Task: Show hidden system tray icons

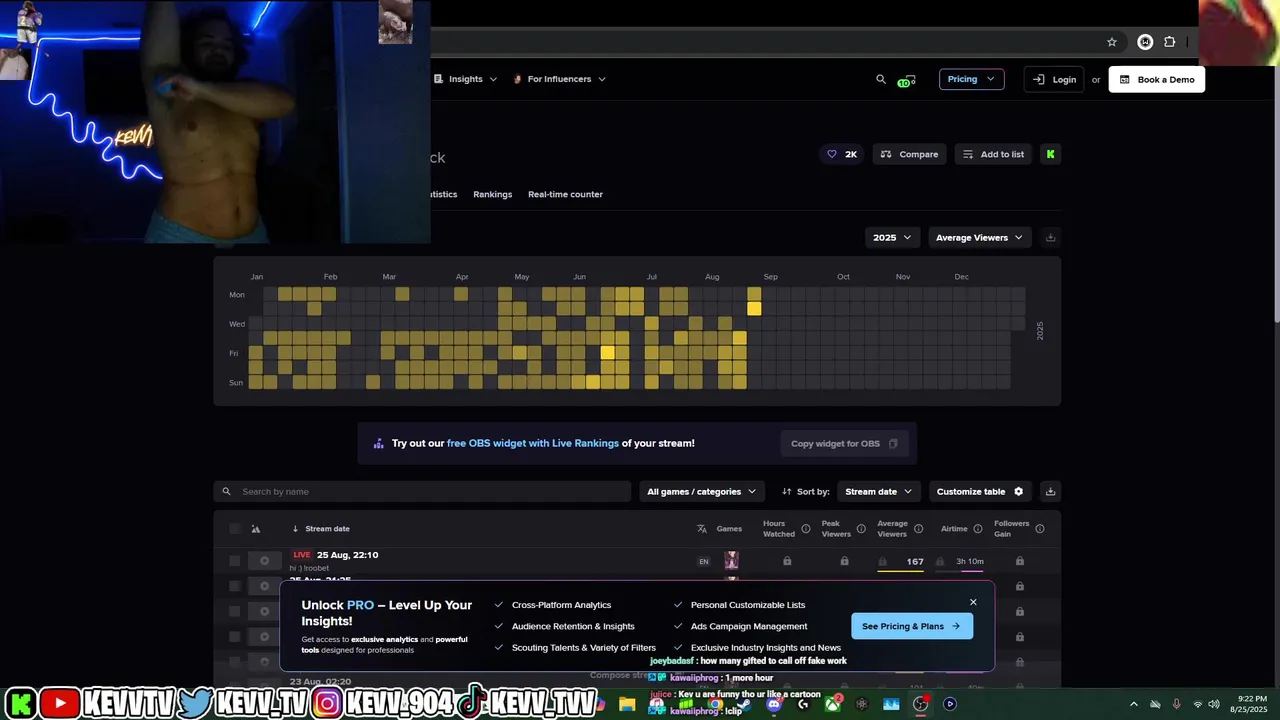Action: (x=1133, y=704)
